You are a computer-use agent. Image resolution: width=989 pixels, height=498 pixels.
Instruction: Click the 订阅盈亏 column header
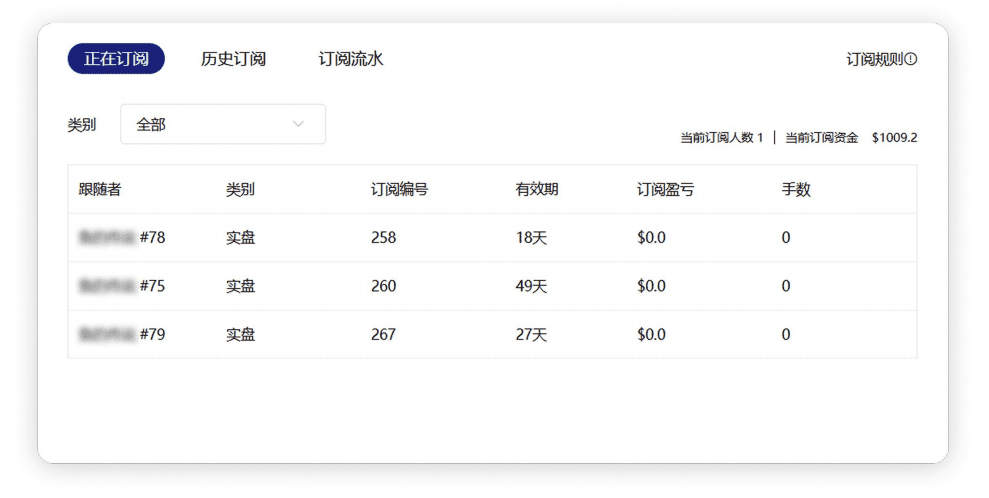click(x=665, y=189)
